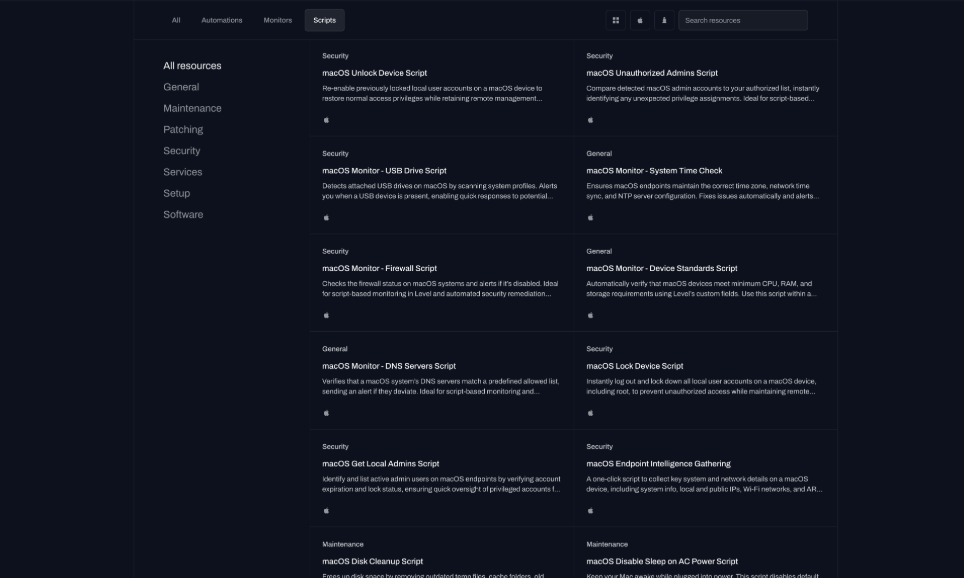
Task: Open macOS Endpoint Intelligence Gathering
Action: [658, 464]
